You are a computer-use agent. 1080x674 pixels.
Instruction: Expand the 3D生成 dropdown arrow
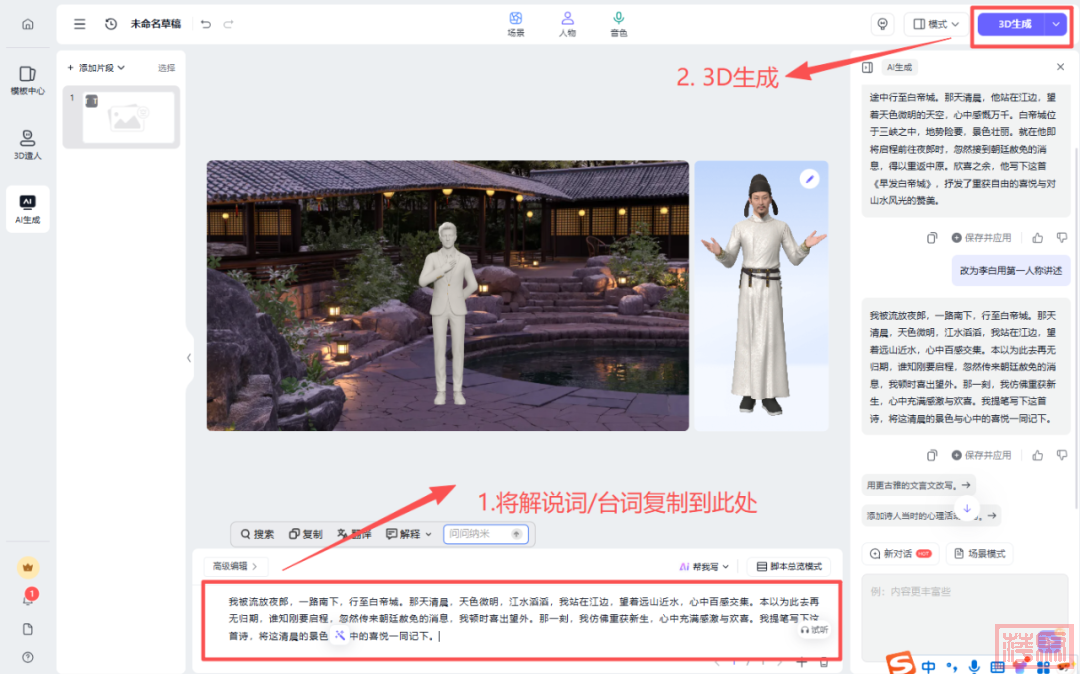click(1057, 24)
